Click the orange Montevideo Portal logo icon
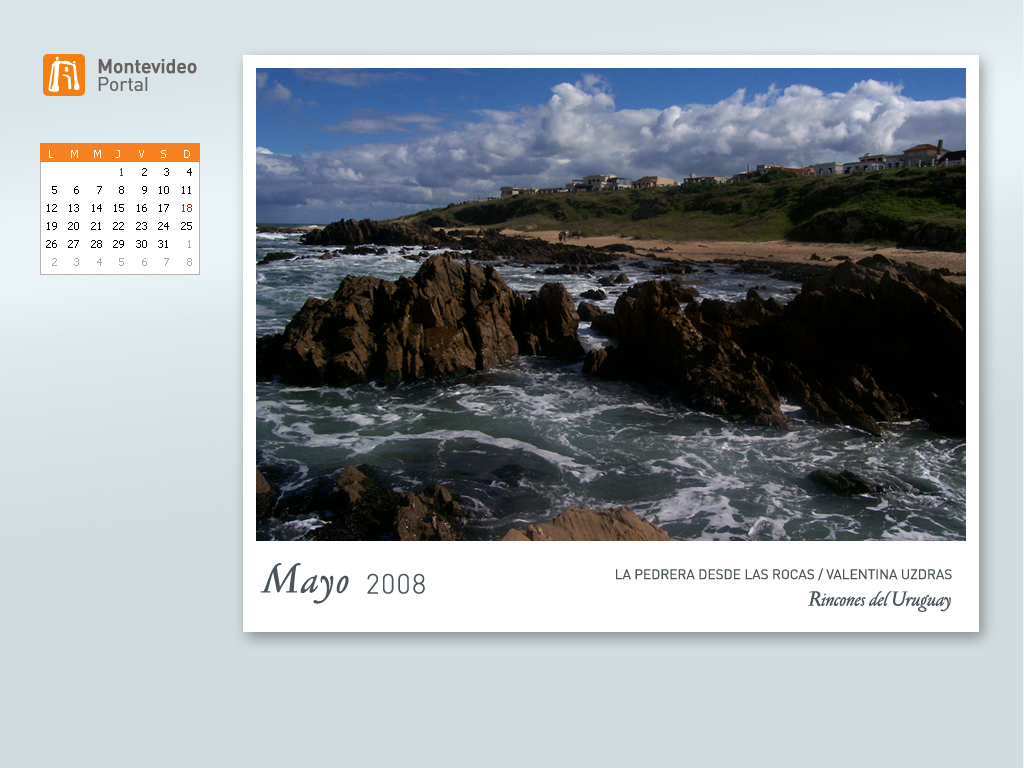Viewport: 1024px width, 768px height. click(x=64, y=75)
